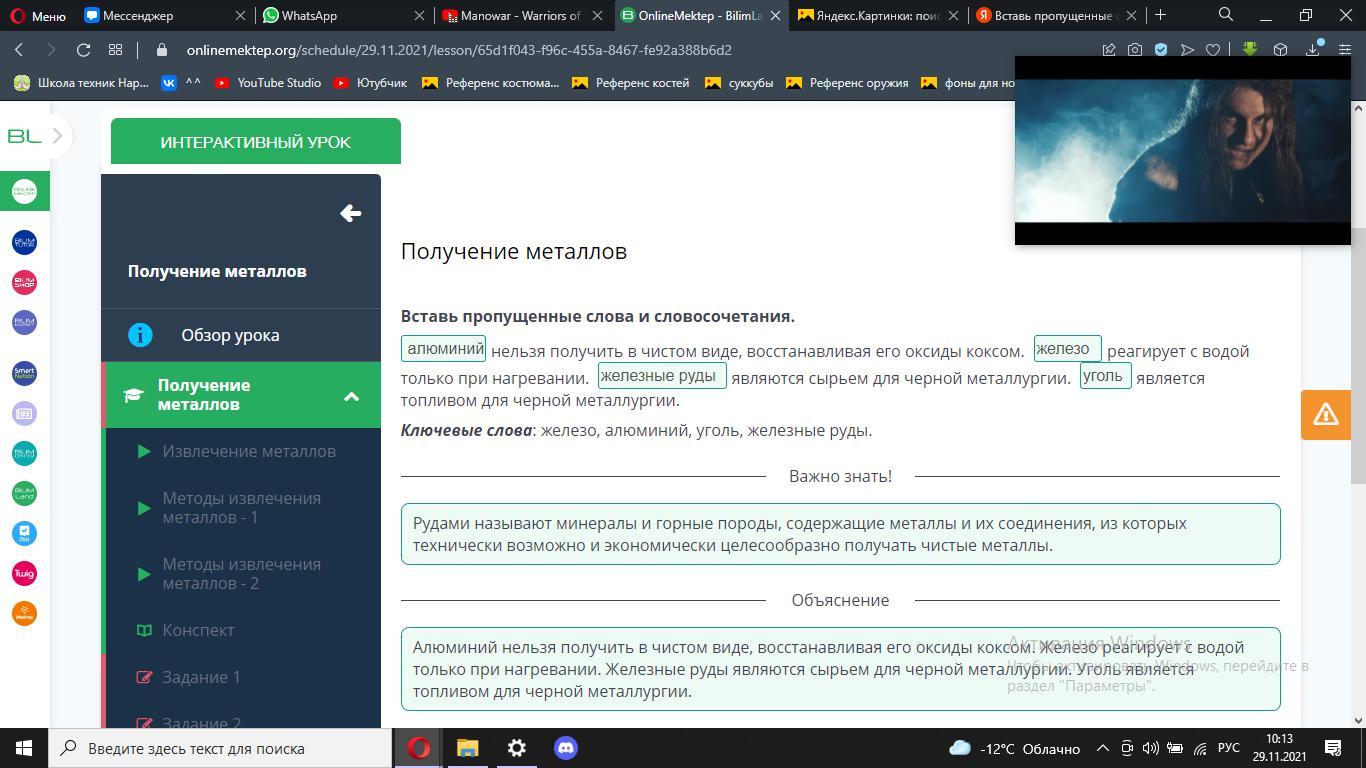The width and height of the screenshot is (1366, 768).
Task: Open a new browser tab
Action: tap(1160, 15)
